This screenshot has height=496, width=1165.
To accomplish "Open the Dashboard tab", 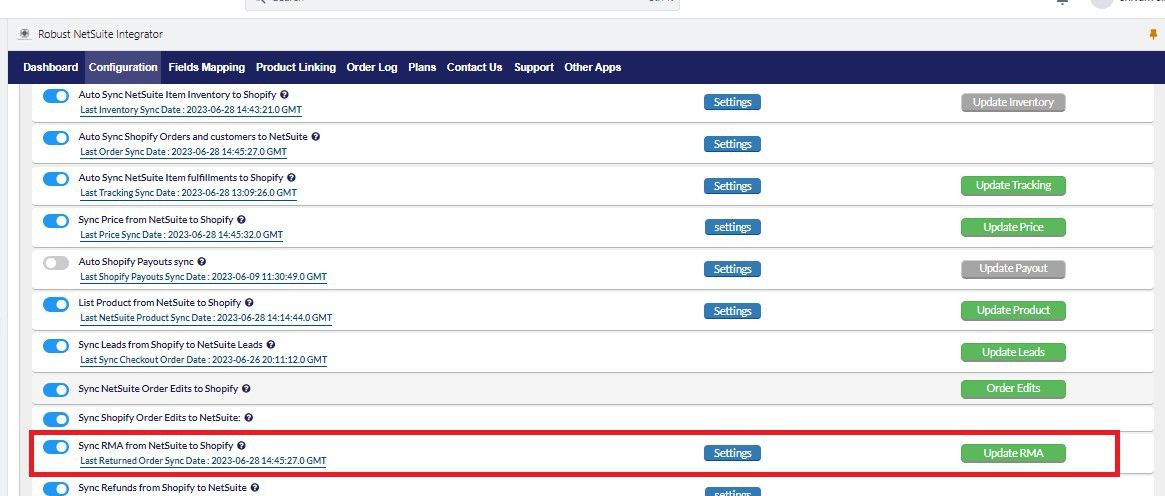I will point(51,67).
